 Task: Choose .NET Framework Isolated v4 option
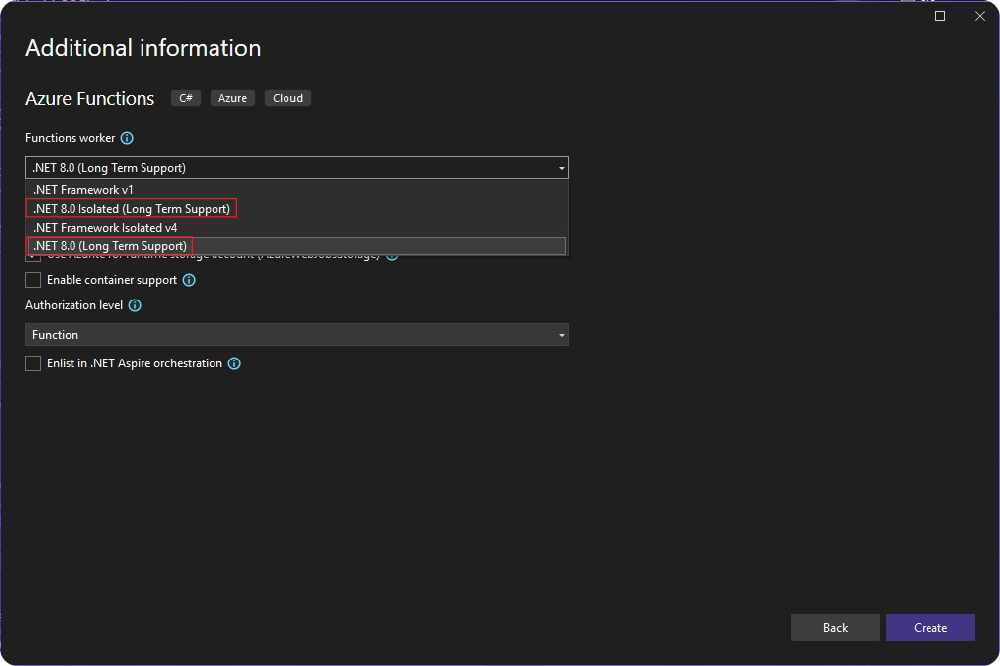(105, 227)
